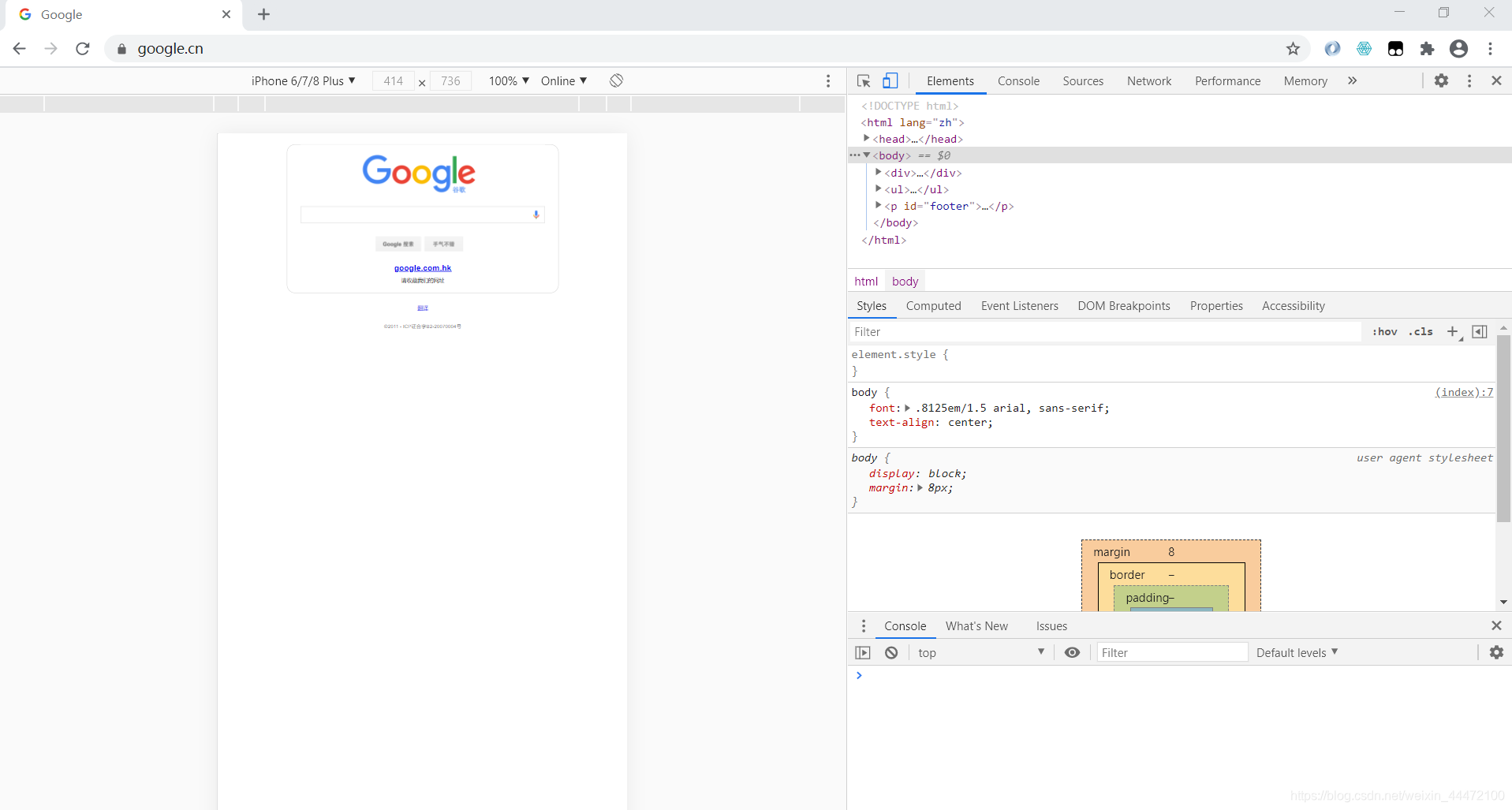This screenshot has width=1512, height=810.
Task: Click the viewport height field 736
Action: (x=450, y=80)
